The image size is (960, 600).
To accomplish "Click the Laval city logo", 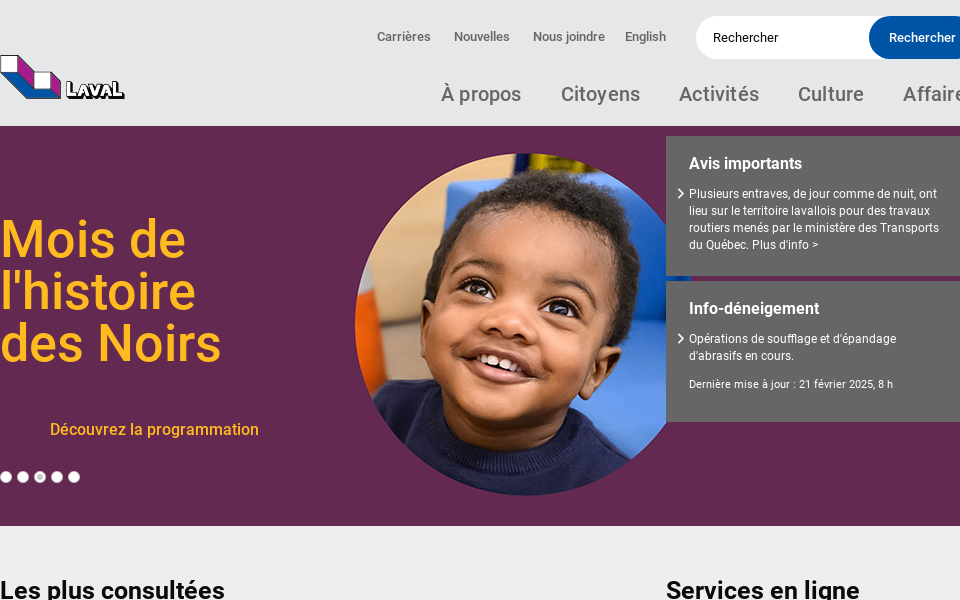I will pos(62,77).
